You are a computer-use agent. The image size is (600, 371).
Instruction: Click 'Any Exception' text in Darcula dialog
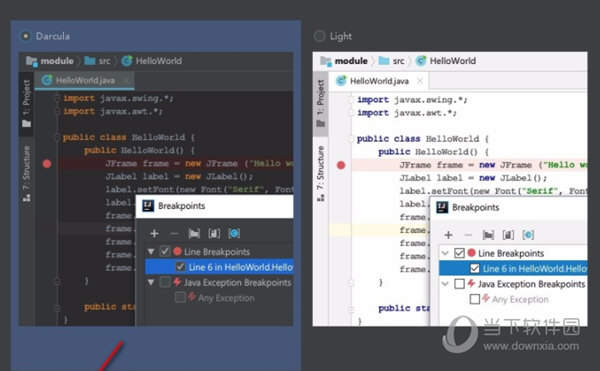226,298
